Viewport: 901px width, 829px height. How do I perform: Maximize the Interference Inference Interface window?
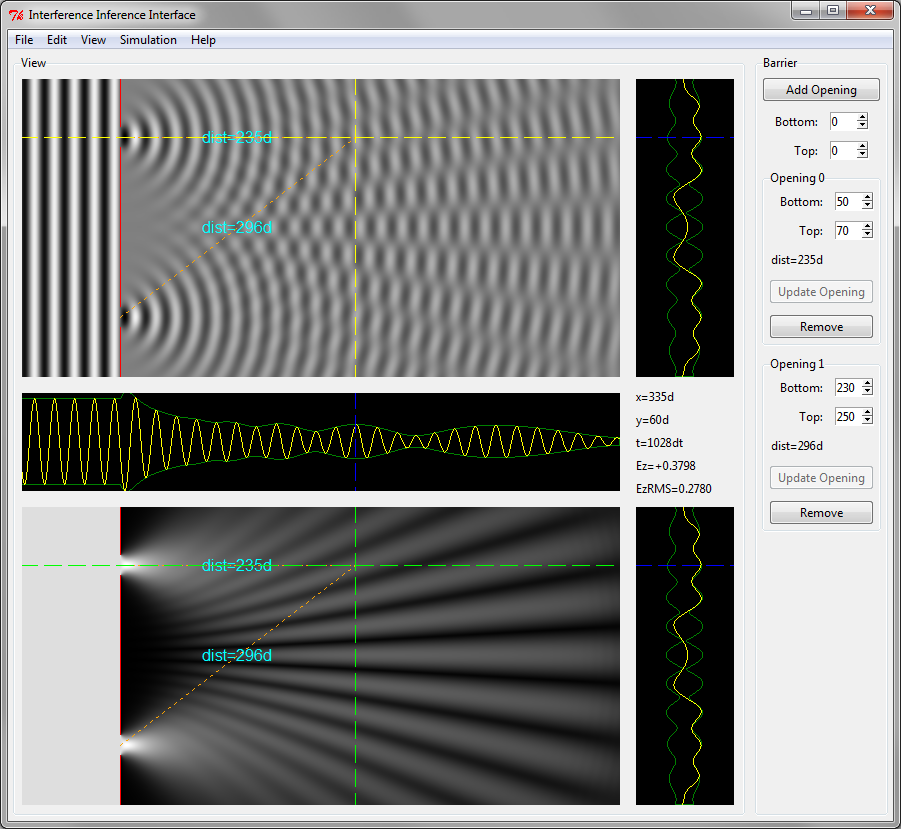pos(833,11)
